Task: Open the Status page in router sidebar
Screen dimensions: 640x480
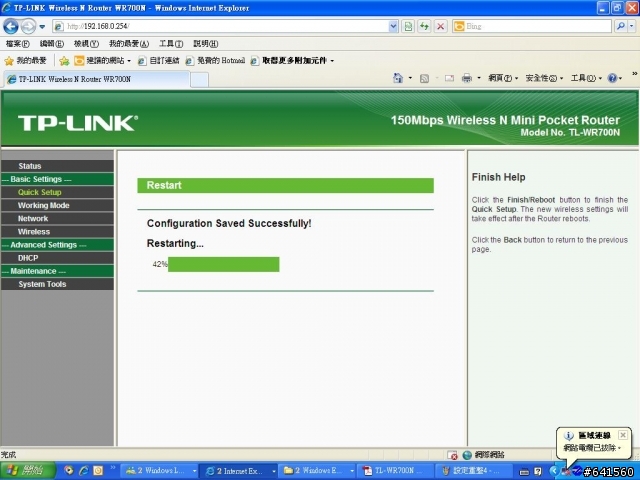Action: [x=57, y=166]
